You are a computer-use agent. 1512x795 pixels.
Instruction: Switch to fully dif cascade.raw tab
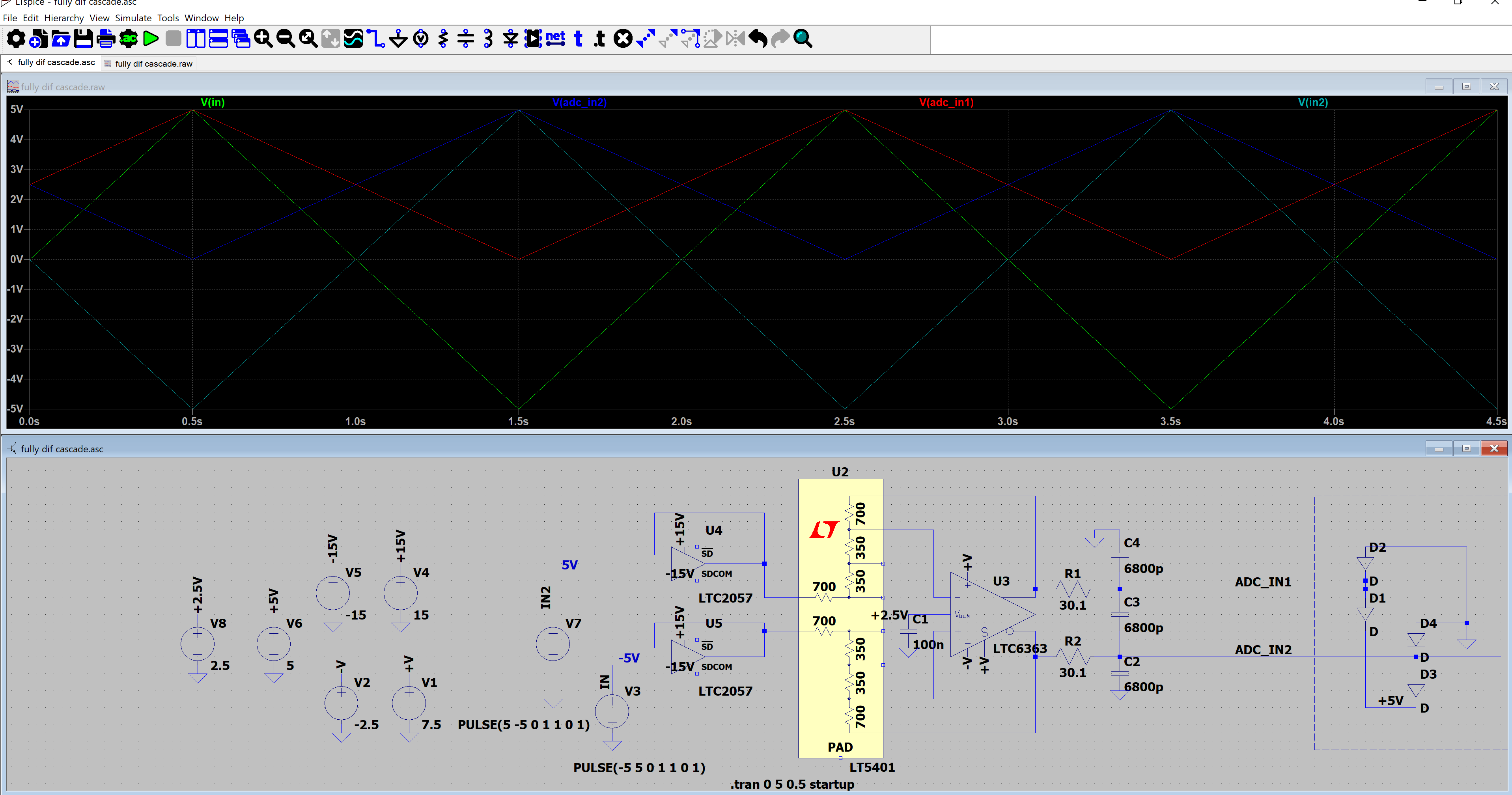[153, 63]
